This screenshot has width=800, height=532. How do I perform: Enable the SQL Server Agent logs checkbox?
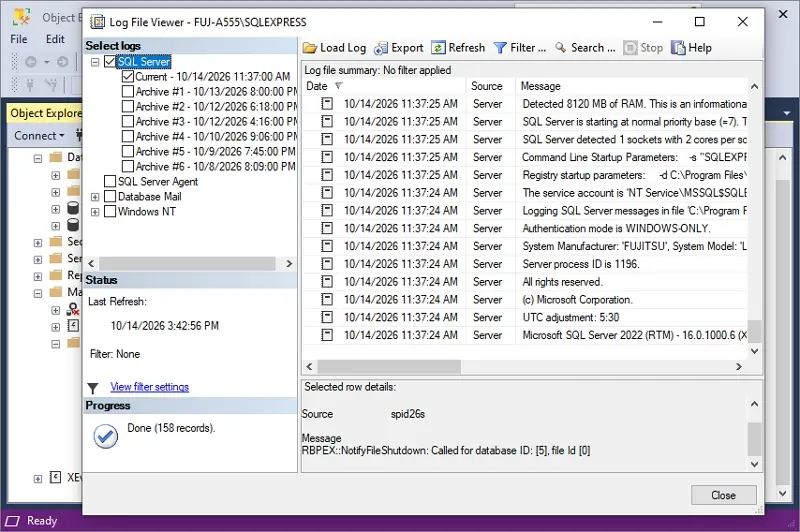[110, 182]
